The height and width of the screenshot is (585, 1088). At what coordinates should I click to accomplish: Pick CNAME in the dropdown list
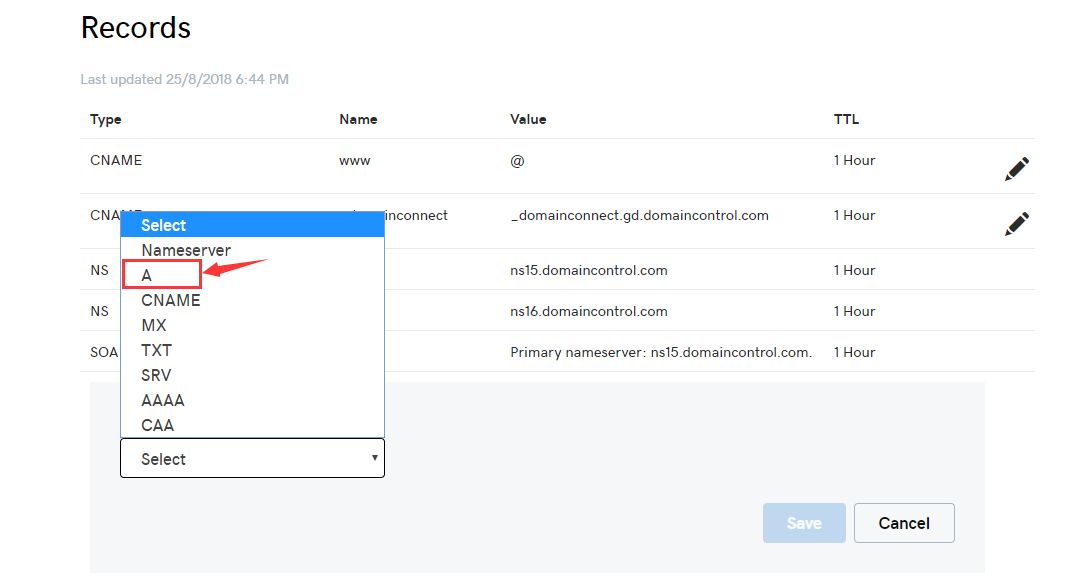coord(171,300)
